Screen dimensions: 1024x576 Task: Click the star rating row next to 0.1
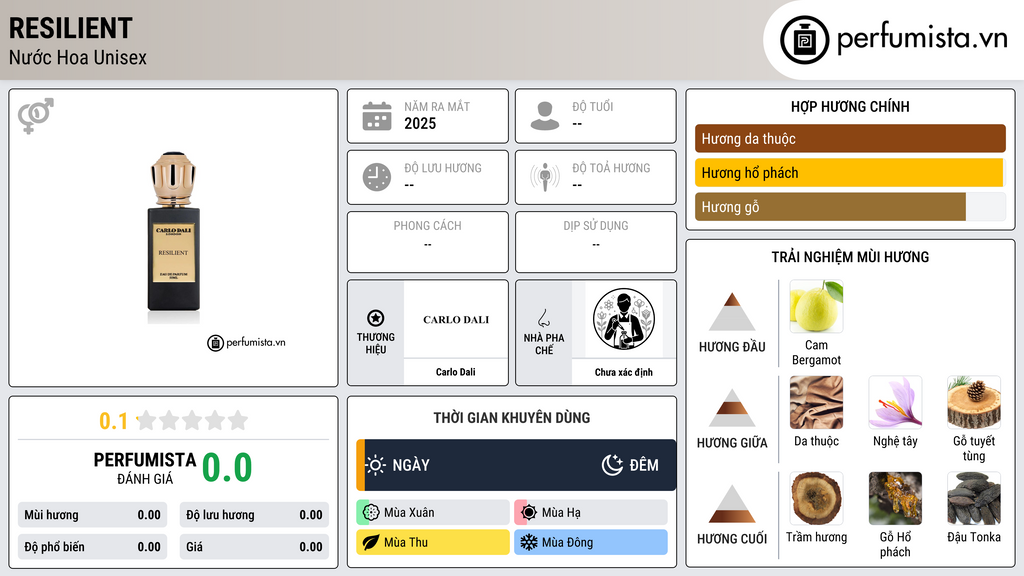(x=192, y=420)
